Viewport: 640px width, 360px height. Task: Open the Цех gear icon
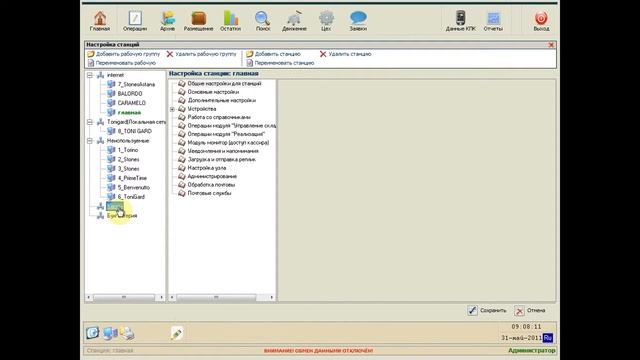pos(326,21)
